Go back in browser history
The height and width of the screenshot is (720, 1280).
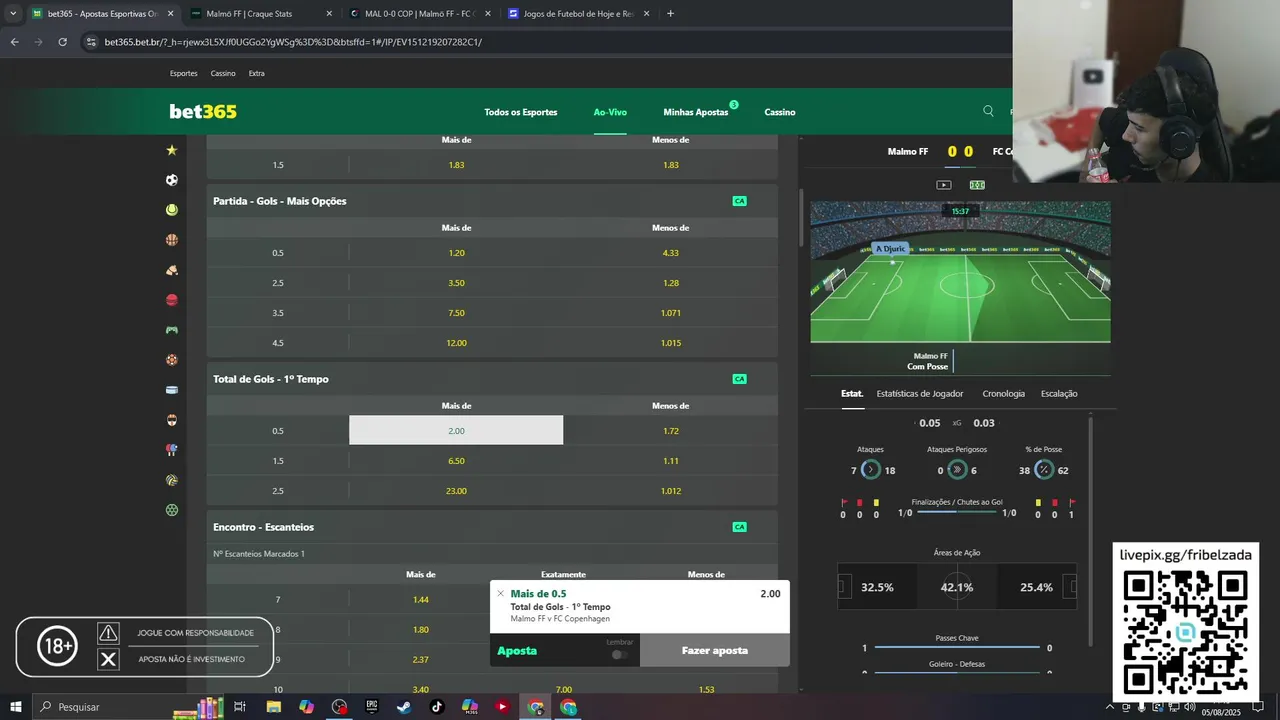point(14,42)
